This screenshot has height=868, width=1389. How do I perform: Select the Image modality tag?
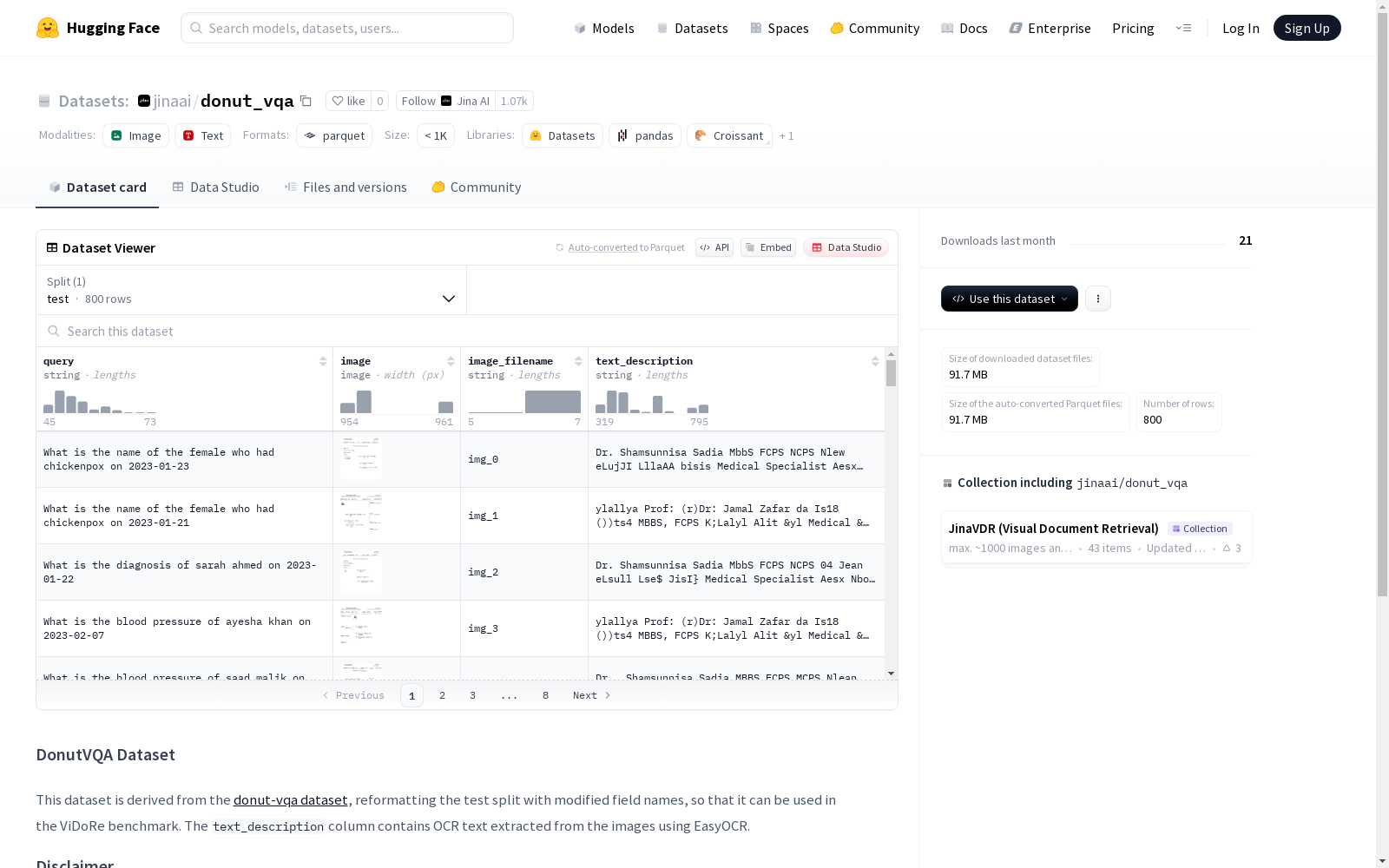(136, 135)
